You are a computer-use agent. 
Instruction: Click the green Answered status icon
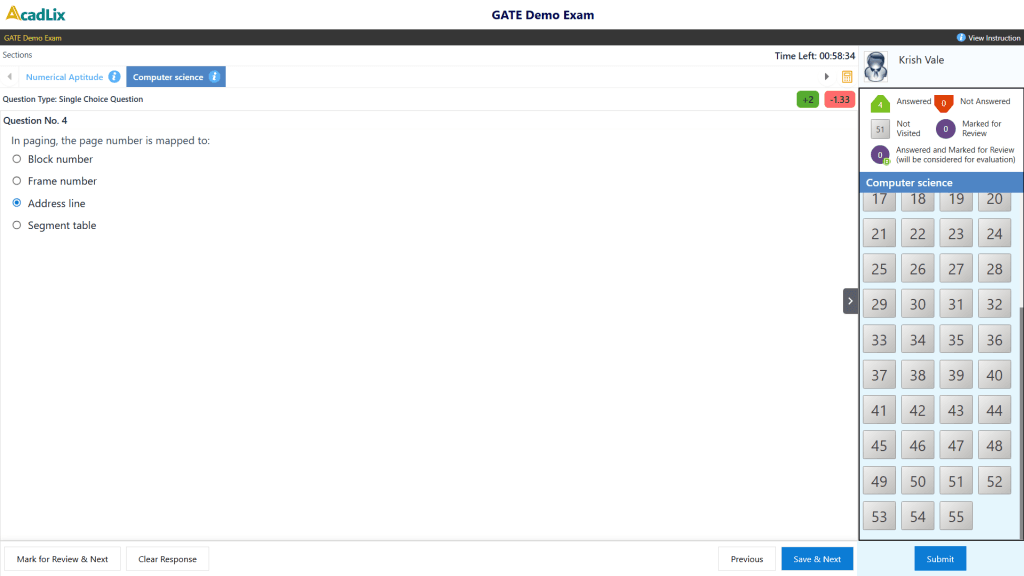click(881, 101)
